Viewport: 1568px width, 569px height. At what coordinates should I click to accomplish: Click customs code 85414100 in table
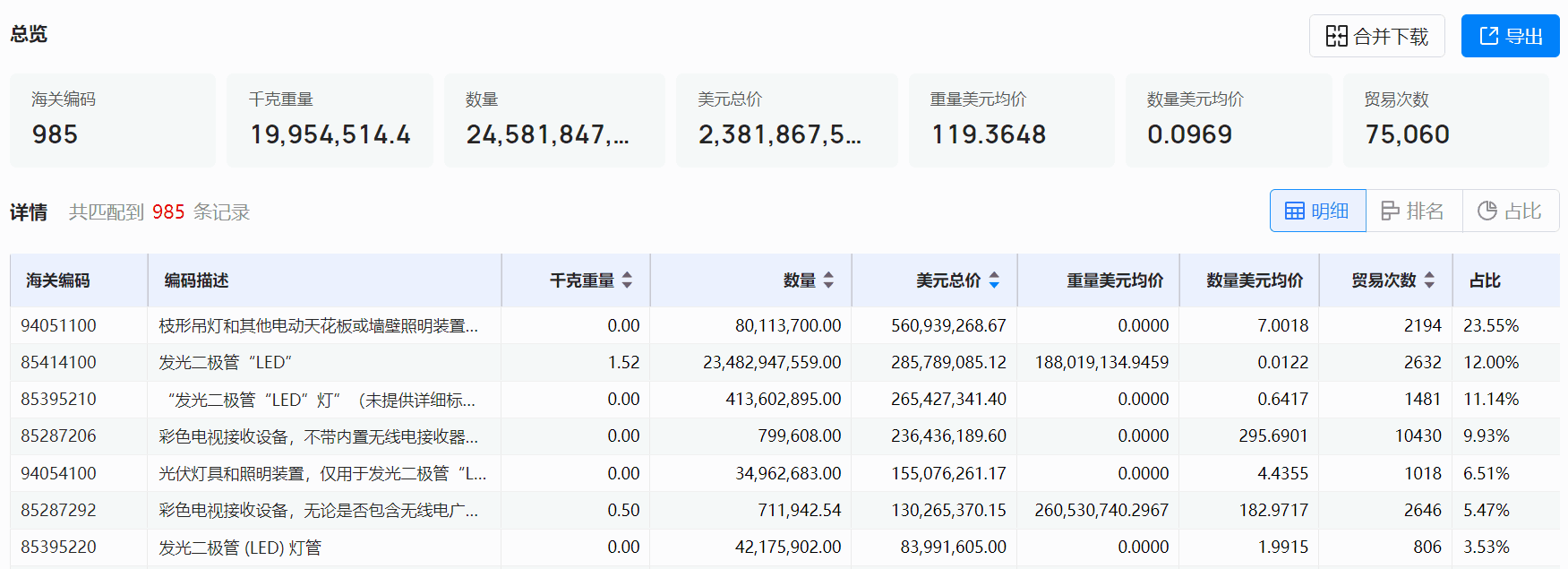59,362
